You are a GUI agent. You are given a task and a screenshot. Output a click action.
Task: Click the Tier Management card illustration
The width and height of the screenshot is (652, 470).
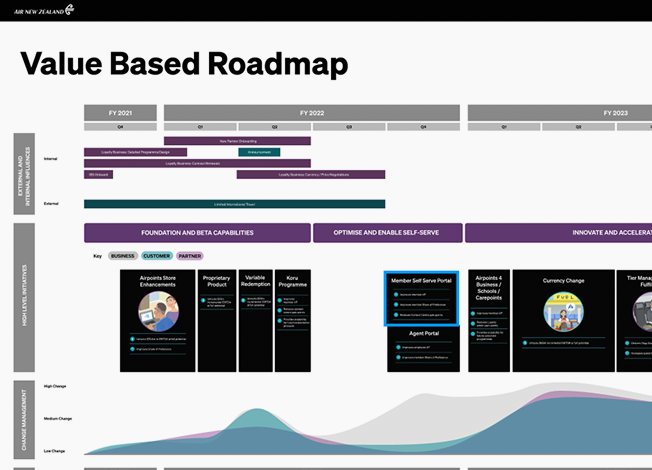click(642, 312)
